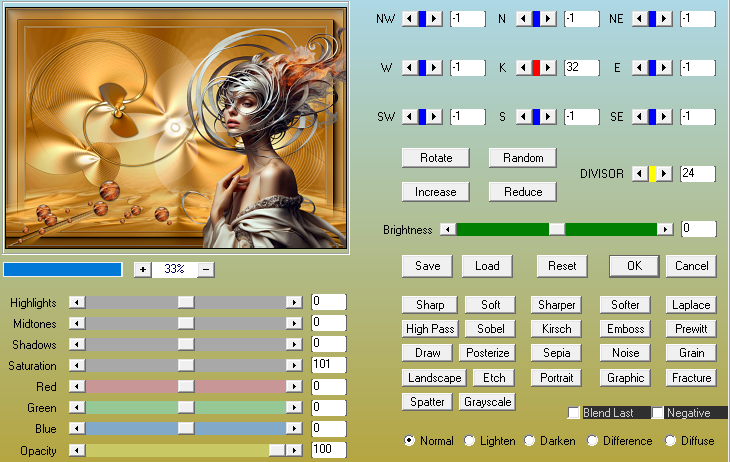Select the Difference radio option
Image resolution: width=730 pixels, height=462 pixels.
point(592,440)
